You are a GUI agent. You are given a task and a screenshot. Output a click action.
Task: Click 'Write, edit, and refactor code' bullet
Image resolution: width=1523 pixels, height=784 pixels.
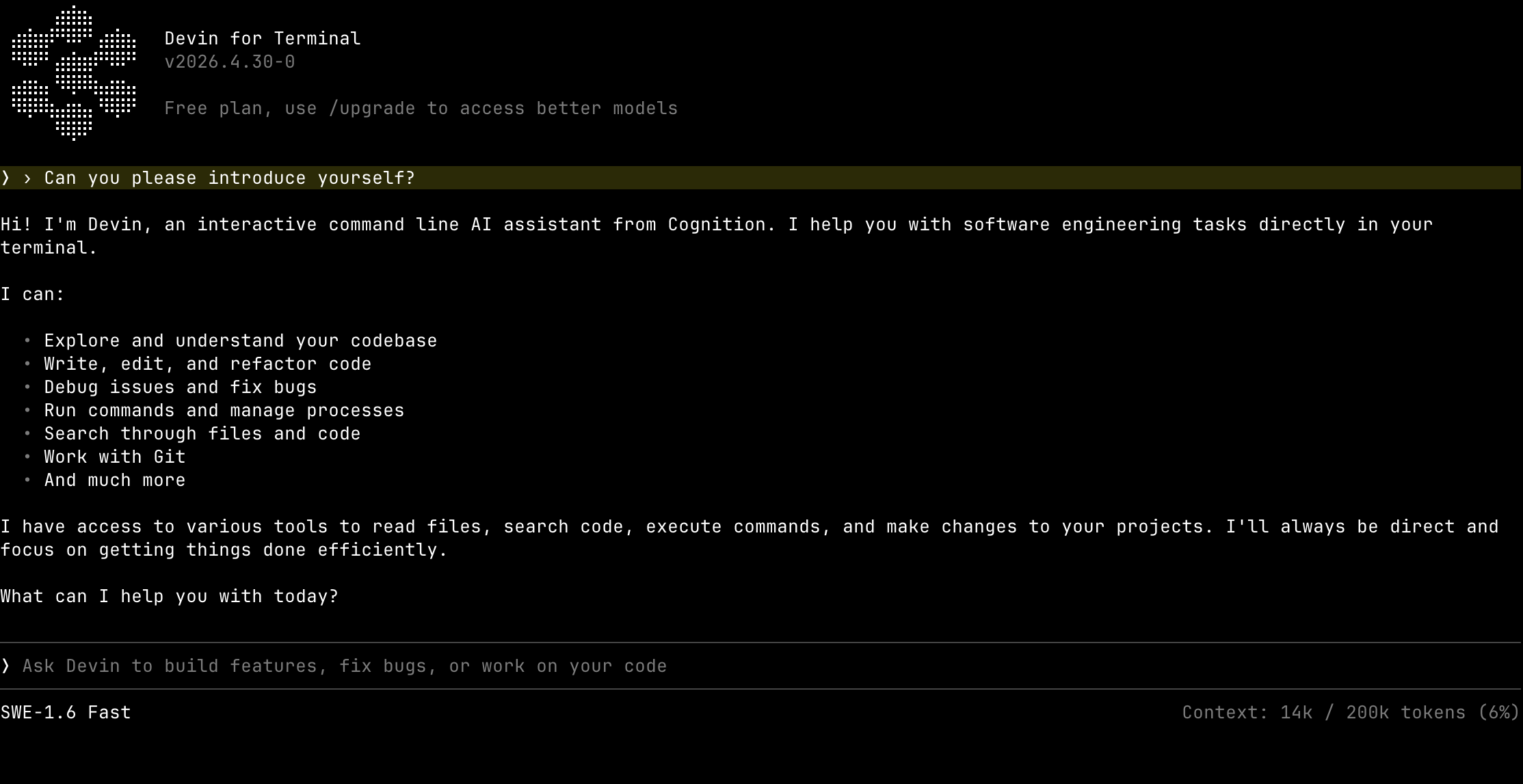tap(208, 364)
